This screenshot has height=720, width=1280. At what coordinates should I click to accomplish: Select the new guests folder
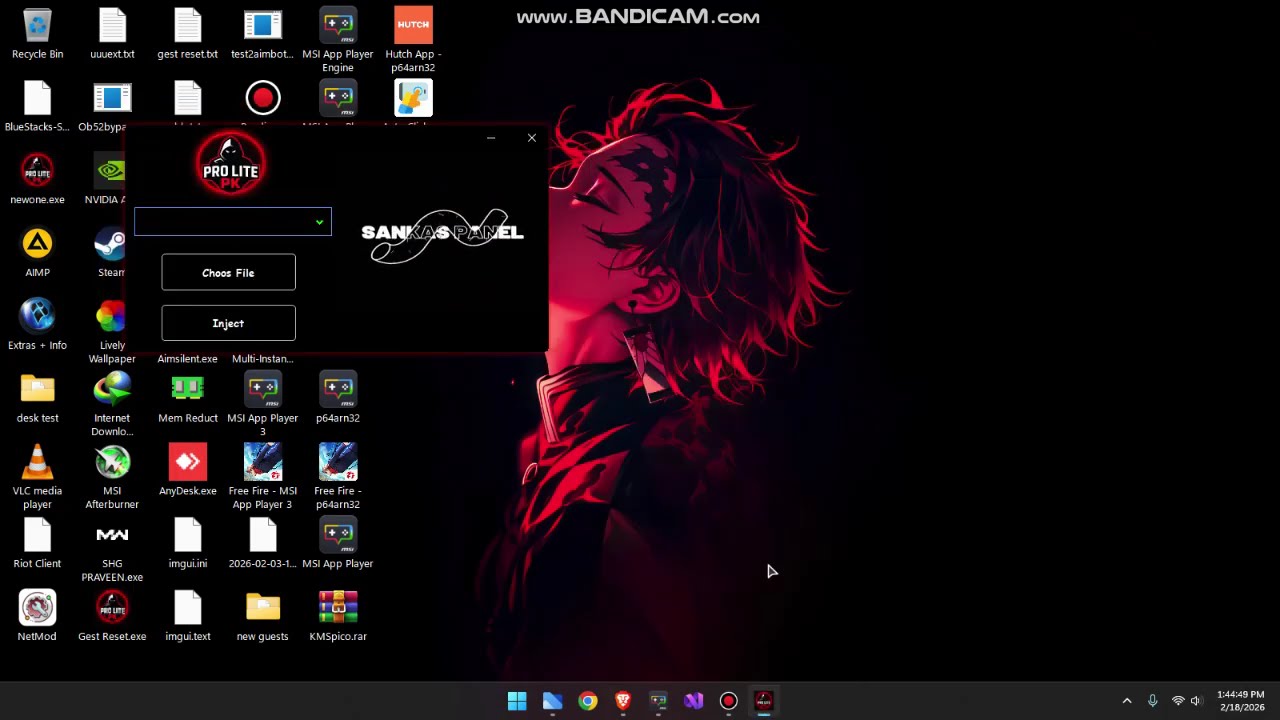(x=263, y=616)
